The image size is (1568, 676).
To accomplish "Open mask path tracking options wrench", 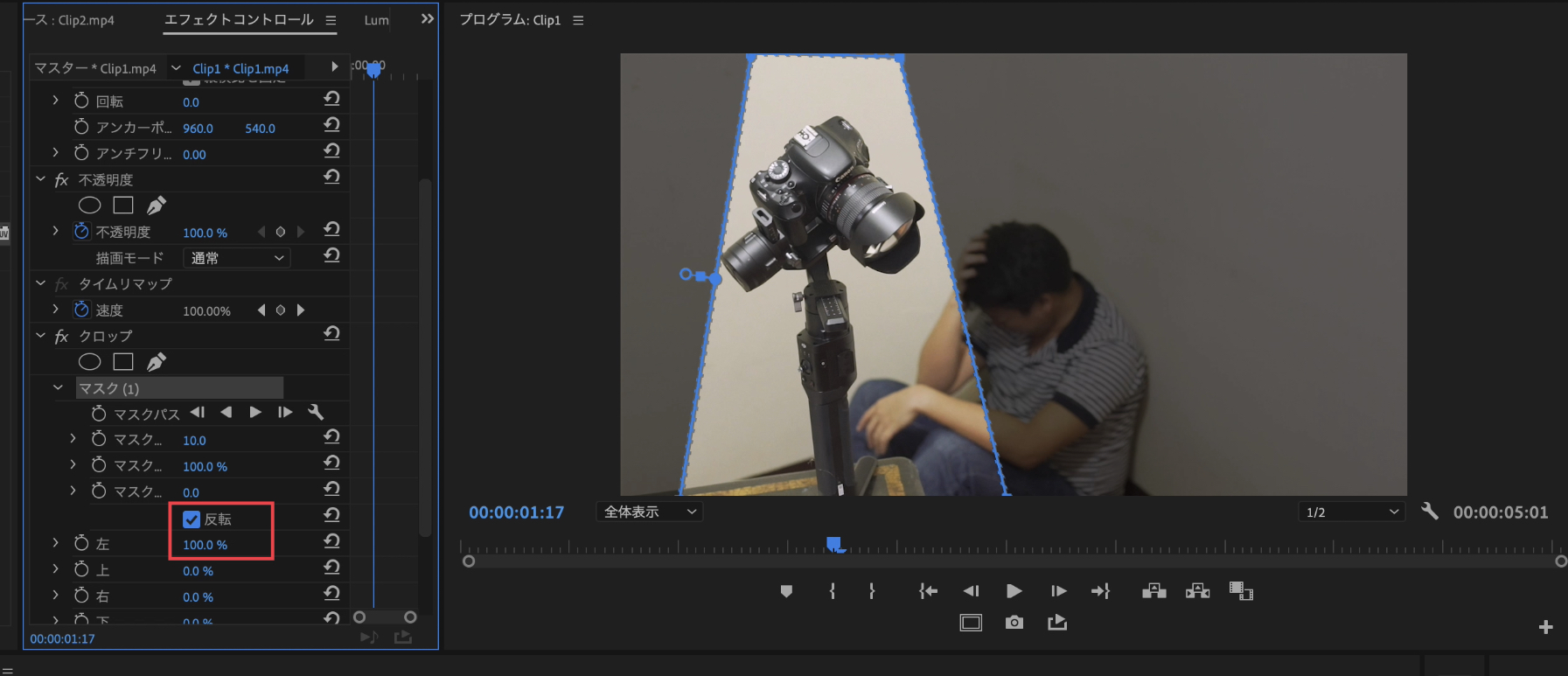I will 317,413.
